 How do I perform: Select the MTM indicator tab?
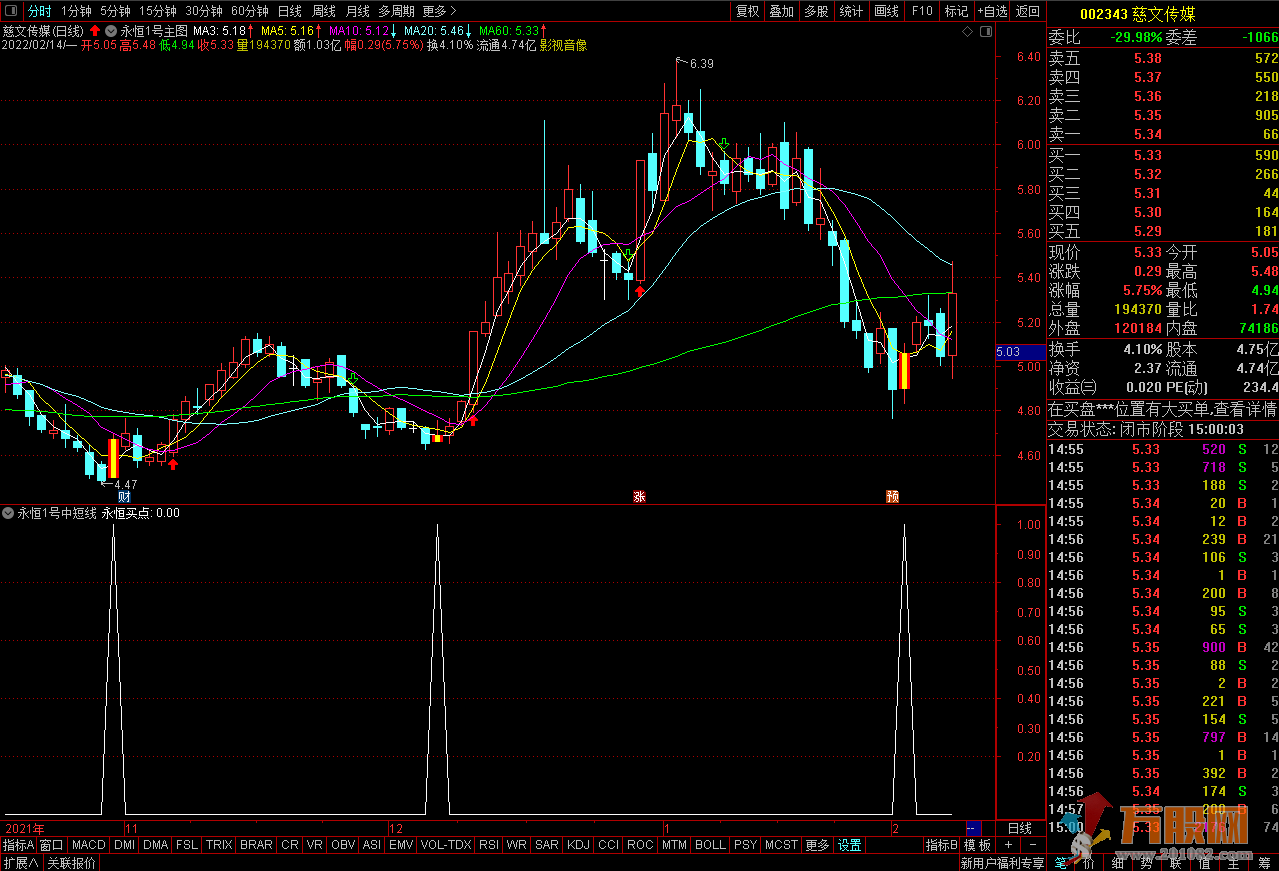[x=675, y=845]
